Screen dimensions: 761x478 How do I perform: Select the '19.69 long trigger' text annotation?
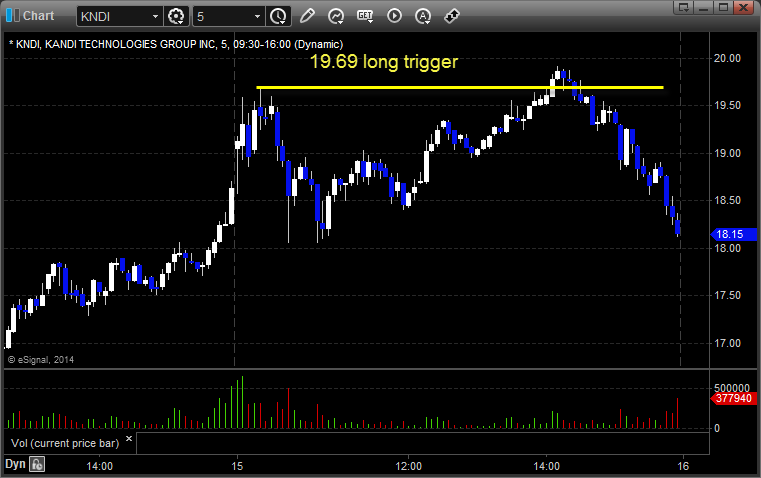[383, 62]
